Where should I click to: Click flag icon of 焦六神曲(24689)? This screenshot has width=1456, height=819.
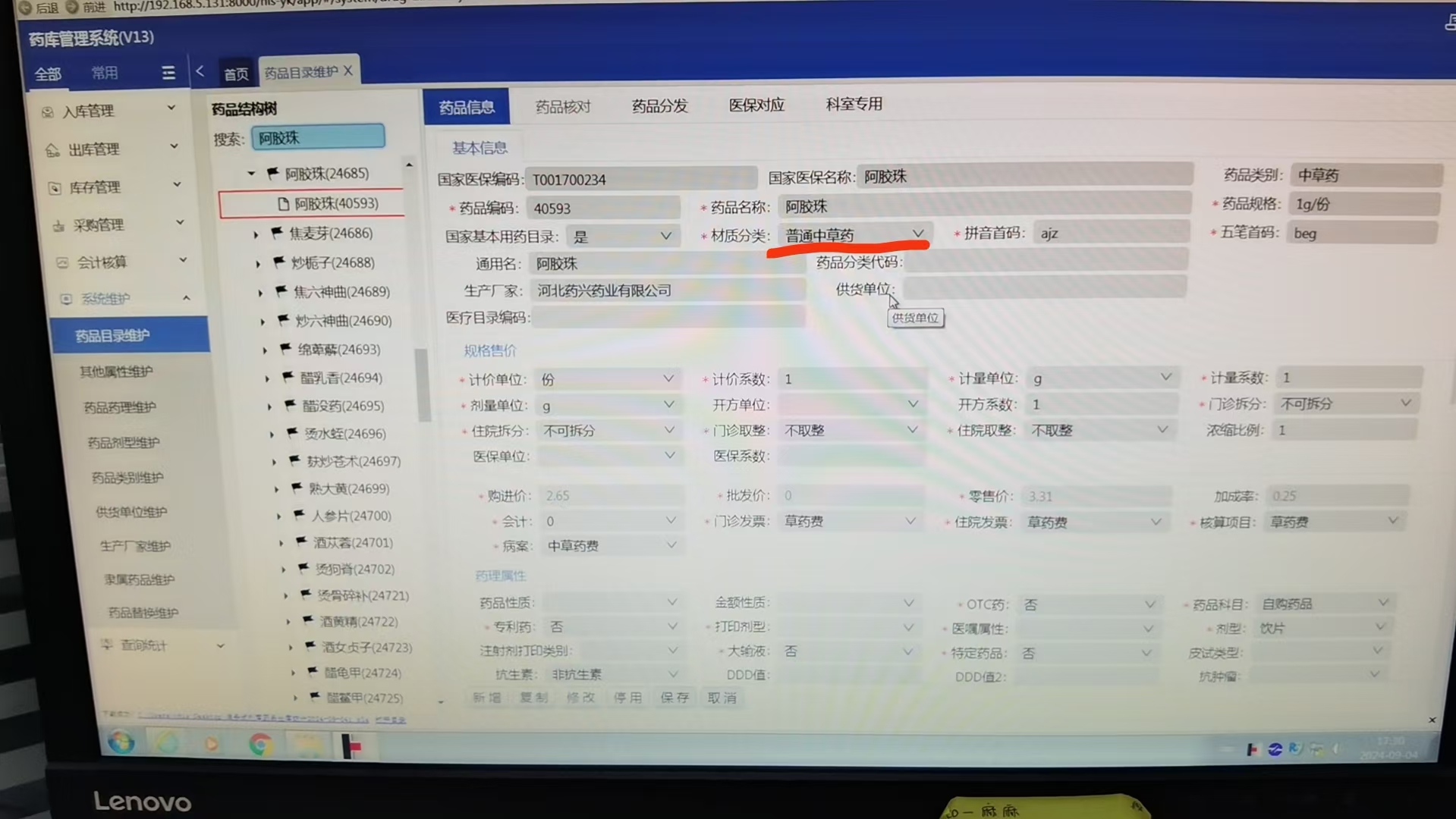[x=281, y=291]
